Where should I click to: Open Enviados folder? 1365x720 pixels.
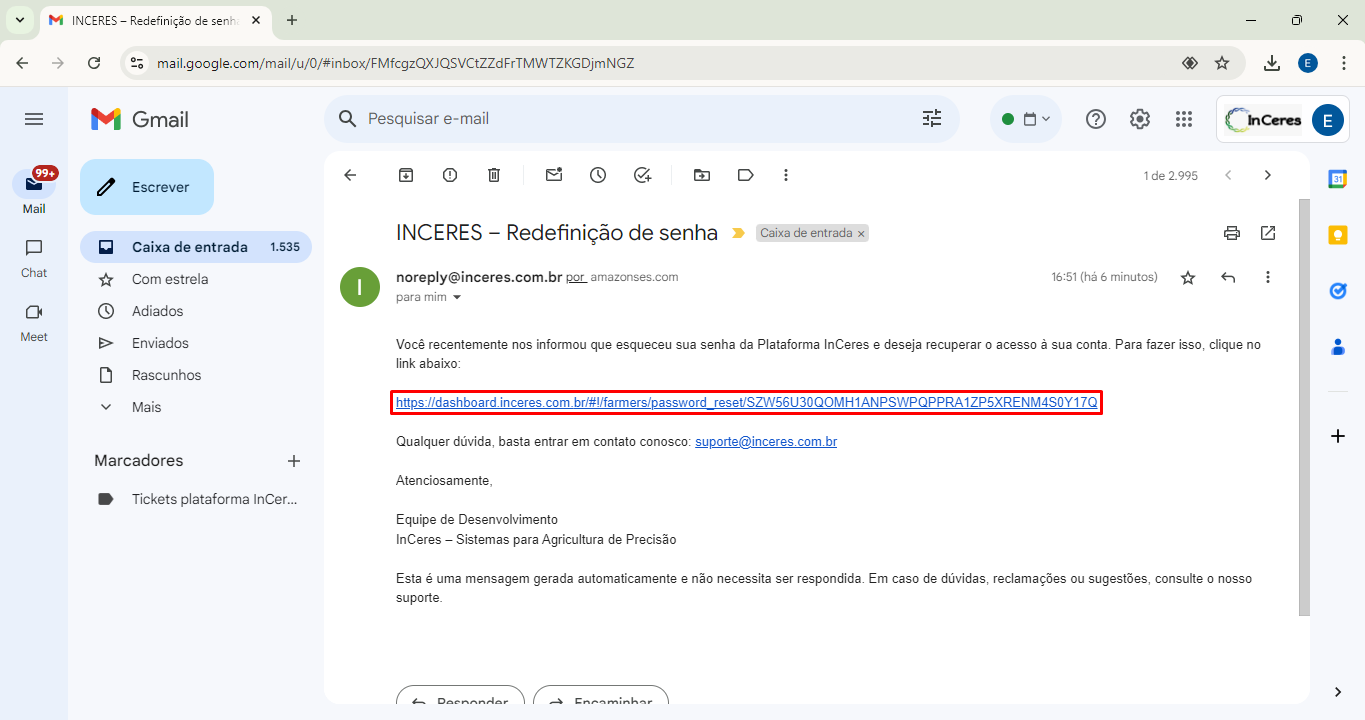[195, 343]
